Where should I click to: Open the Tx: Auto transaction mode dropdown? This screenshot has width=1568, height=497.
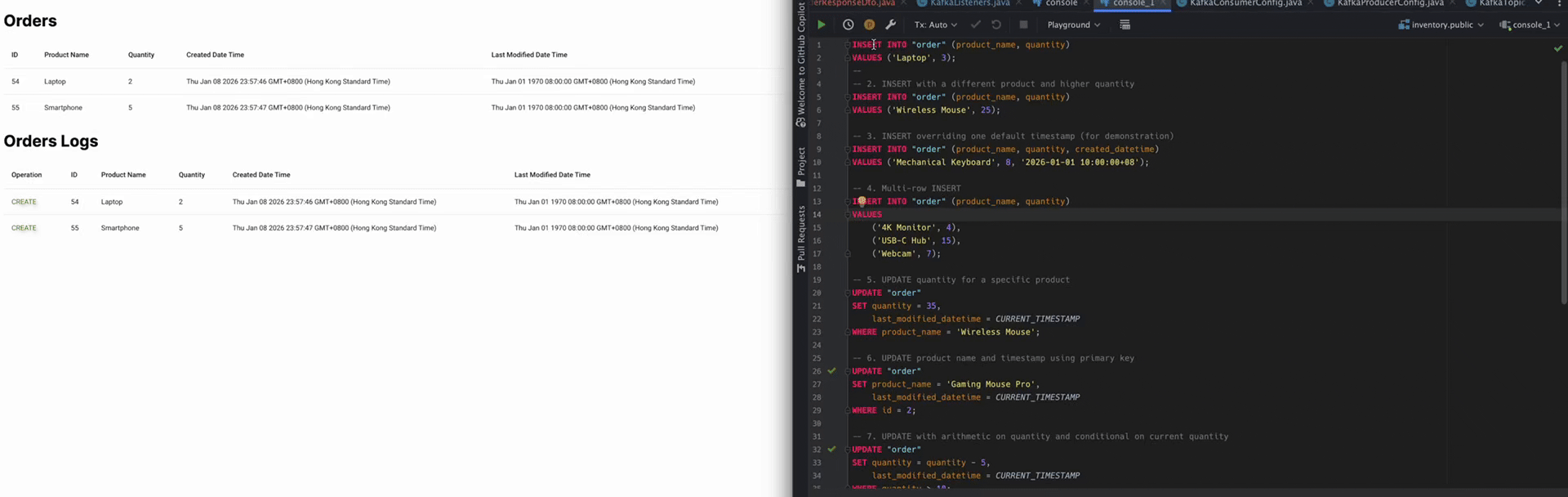coord(935,25)
